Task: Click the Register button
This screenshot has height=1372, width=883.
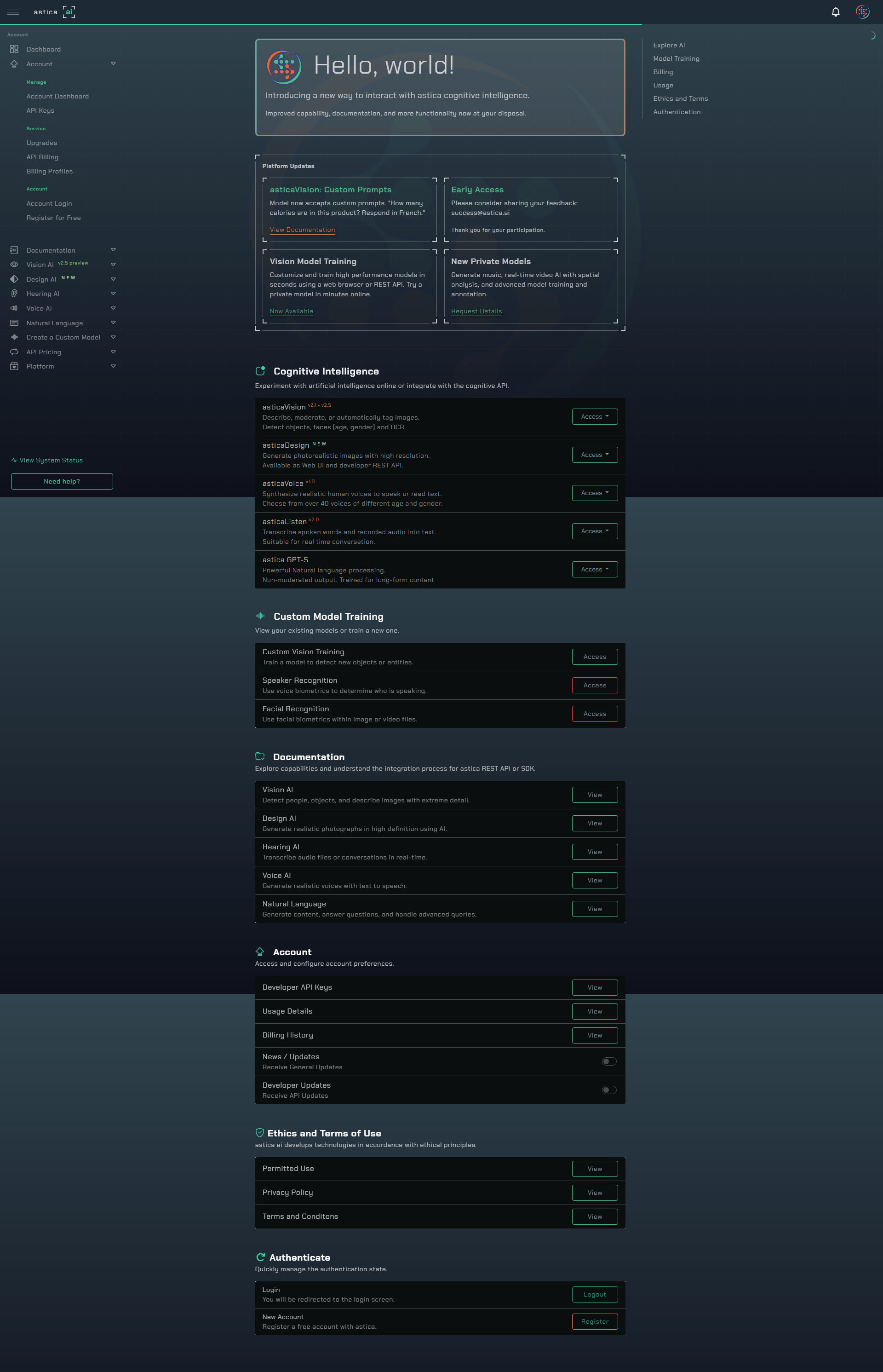Action: click(x=595, y=1321)
